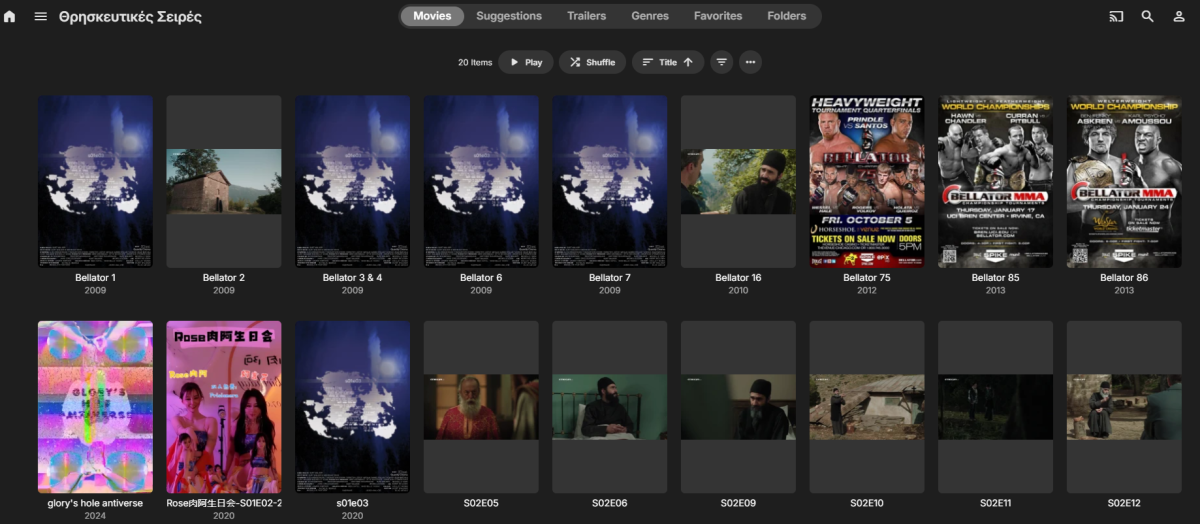Click the Bellator 86 title text
Screen dimensions: 1200x524
(x=1124, y=278)
